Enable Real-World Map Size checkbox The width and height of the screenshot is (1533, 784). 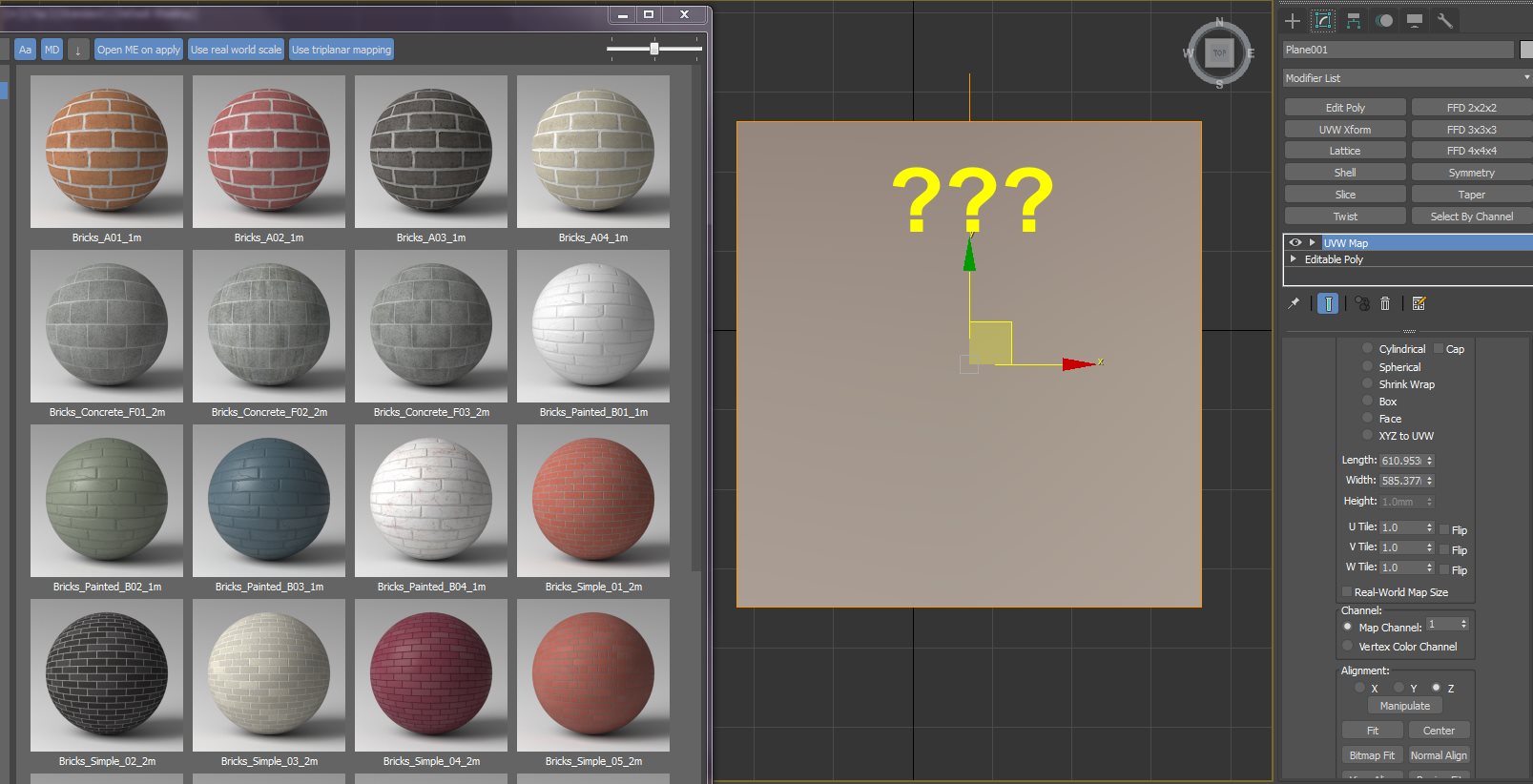(x=1347, y=592)
